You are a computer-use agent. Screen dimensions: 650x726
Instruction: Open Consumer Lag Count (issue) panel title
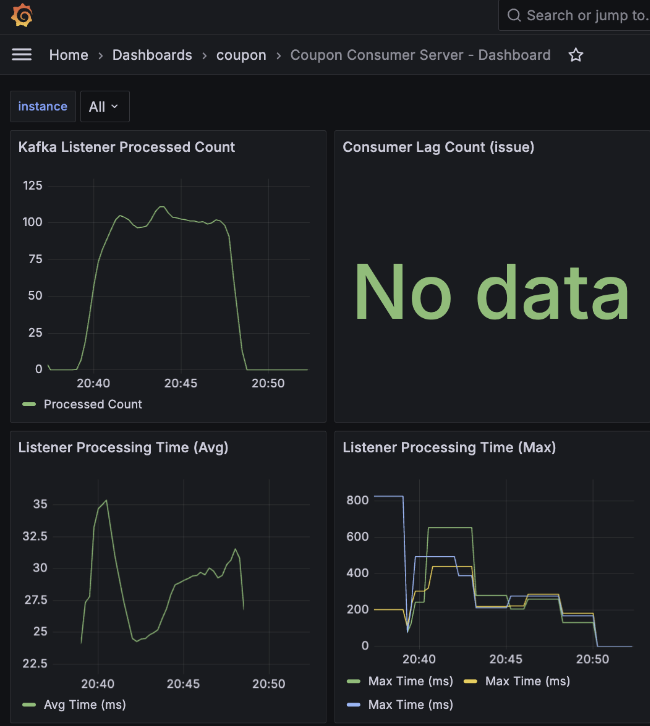coord(438,147)
